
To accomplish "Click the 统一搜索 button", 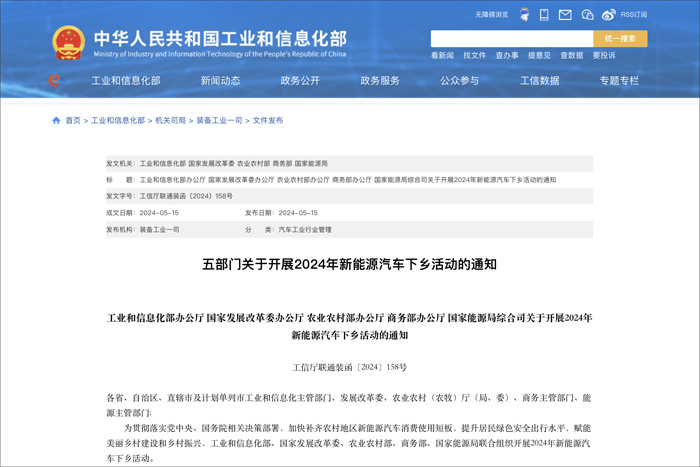I will 620,39.
